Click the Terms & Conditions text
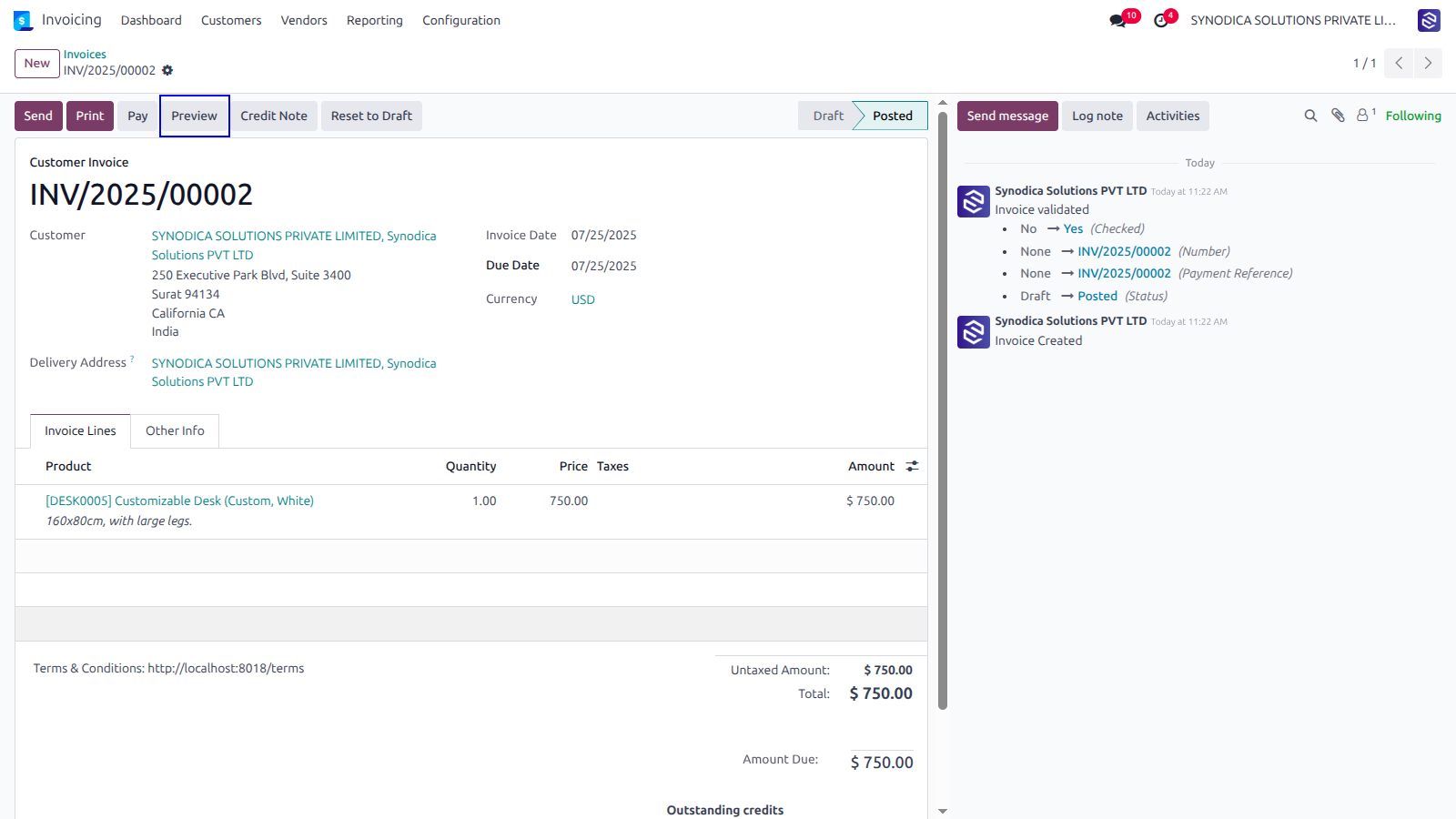Image resolution: width=1456 pixels, height=819 pixels. pyautogui.click(x=169, y=668)
